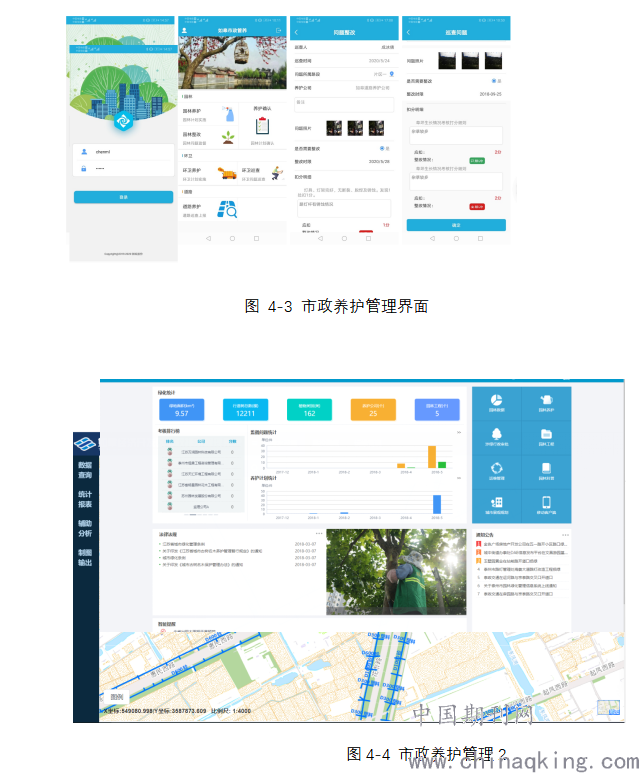
Task: Click the purple-blue 5 statistic card
Action: coord(437,410)
